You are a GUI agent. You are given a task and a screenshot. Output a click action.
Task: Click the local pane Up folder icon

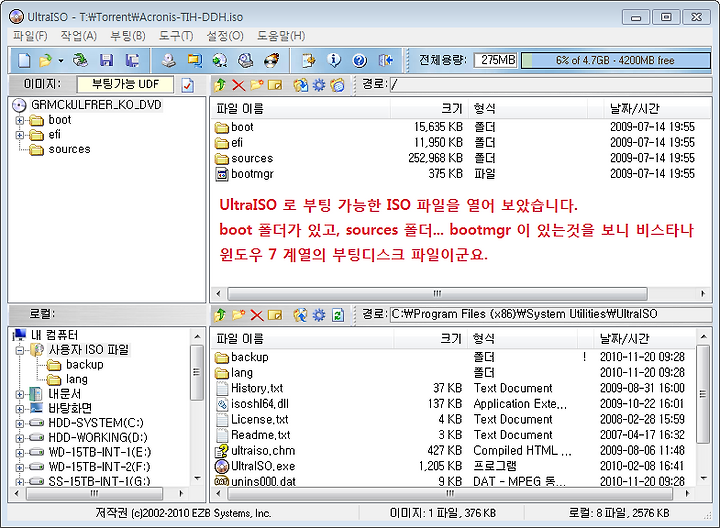point(220,315)
